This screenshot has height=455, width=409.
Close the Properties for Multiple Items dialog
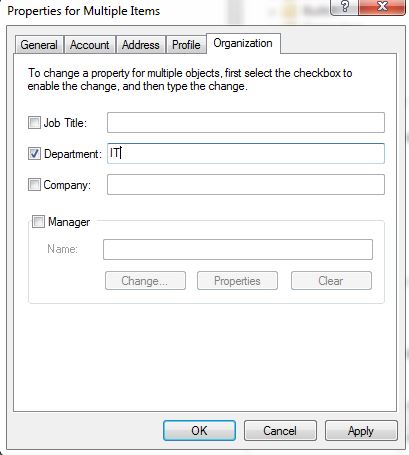point(382,7)
